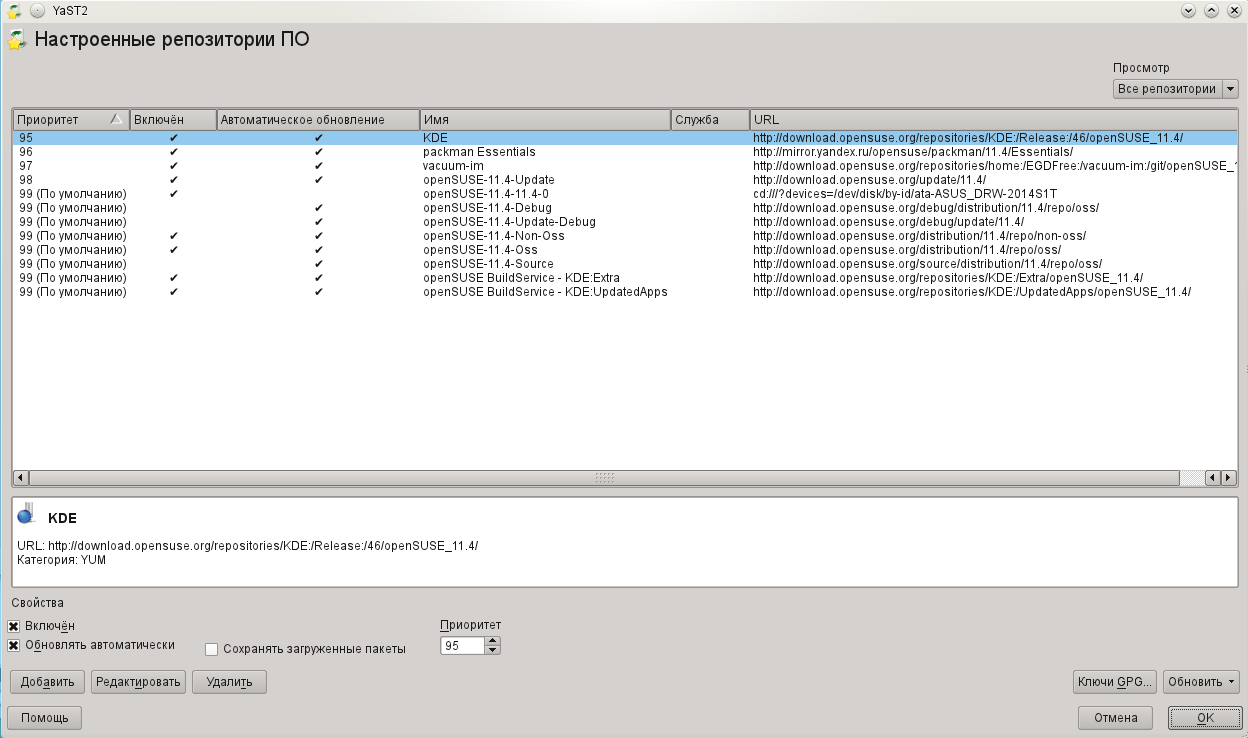1248x738 pixels.
Task: Click priority value 98 in the table
Action: (26, 180)
